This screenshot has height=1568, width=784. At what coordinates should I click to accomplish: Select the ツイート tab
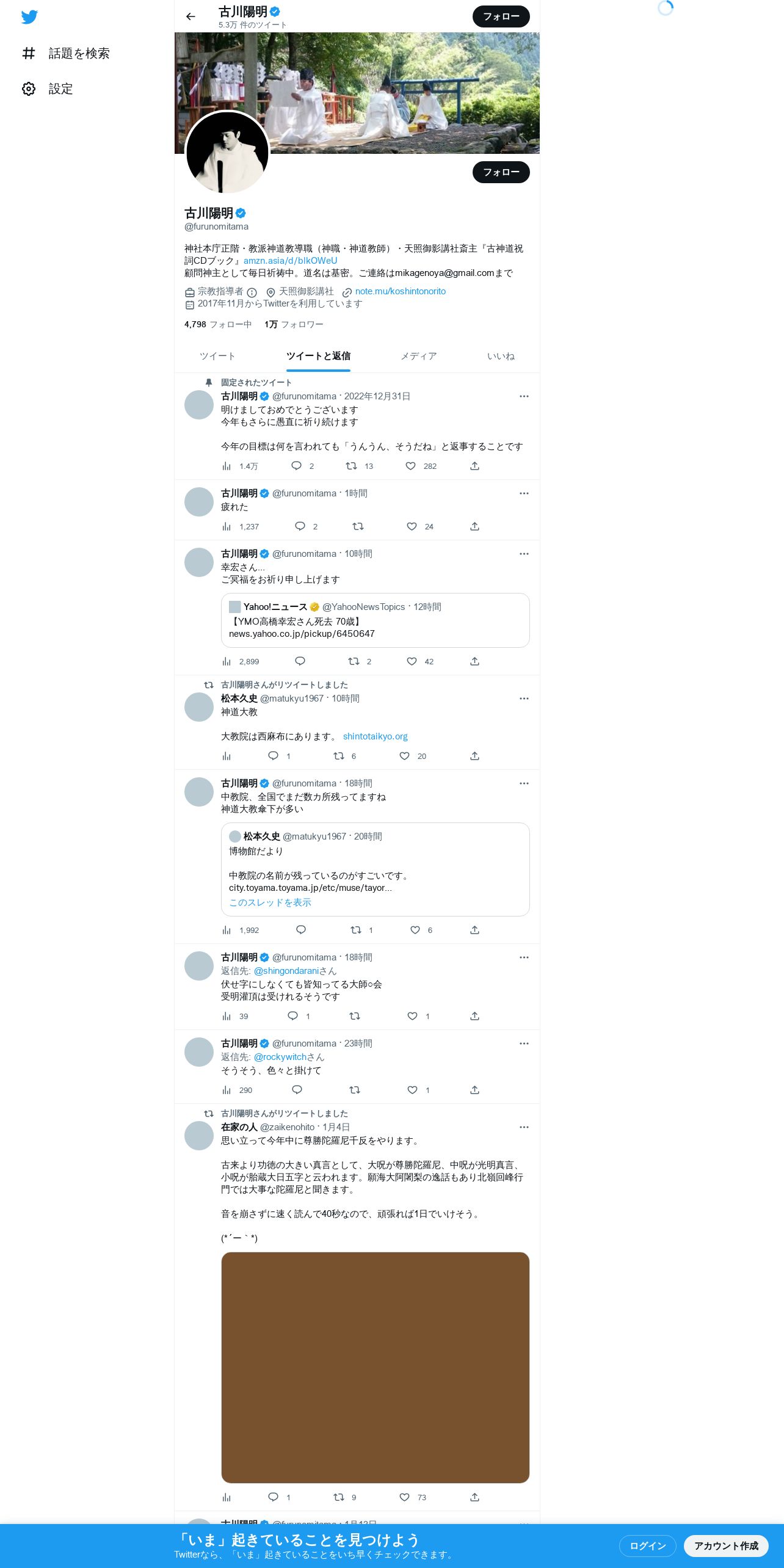point(217,356)
